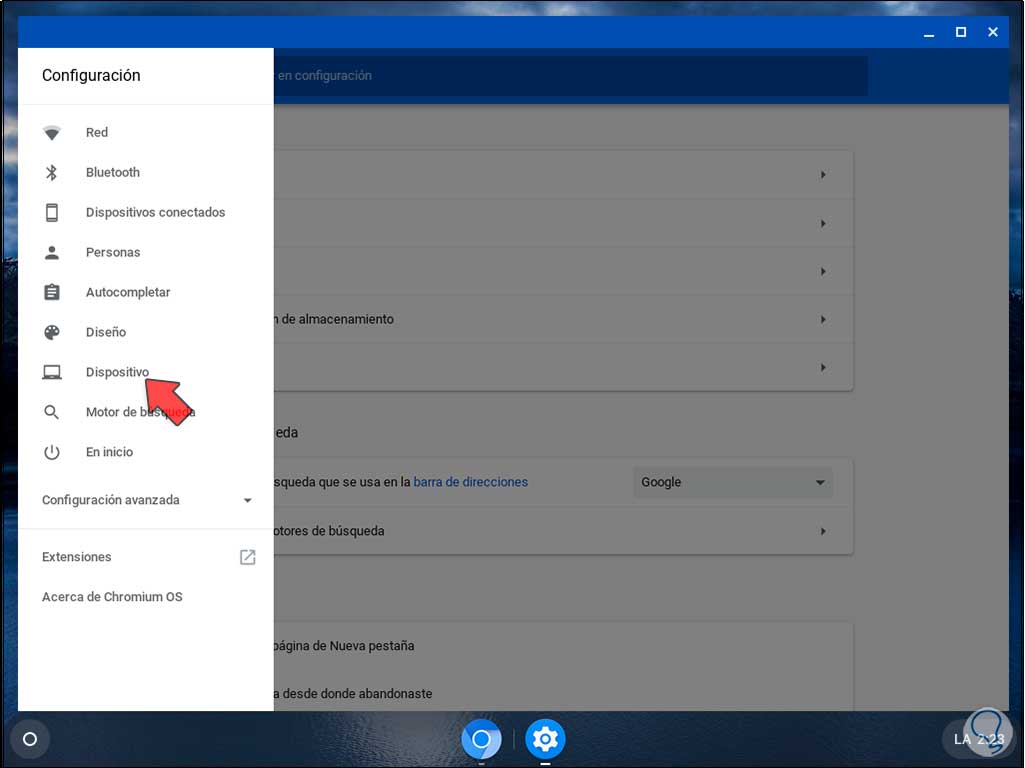
Task: Click the Bluetooth symbol icon
Action: (x=52, y=173)
